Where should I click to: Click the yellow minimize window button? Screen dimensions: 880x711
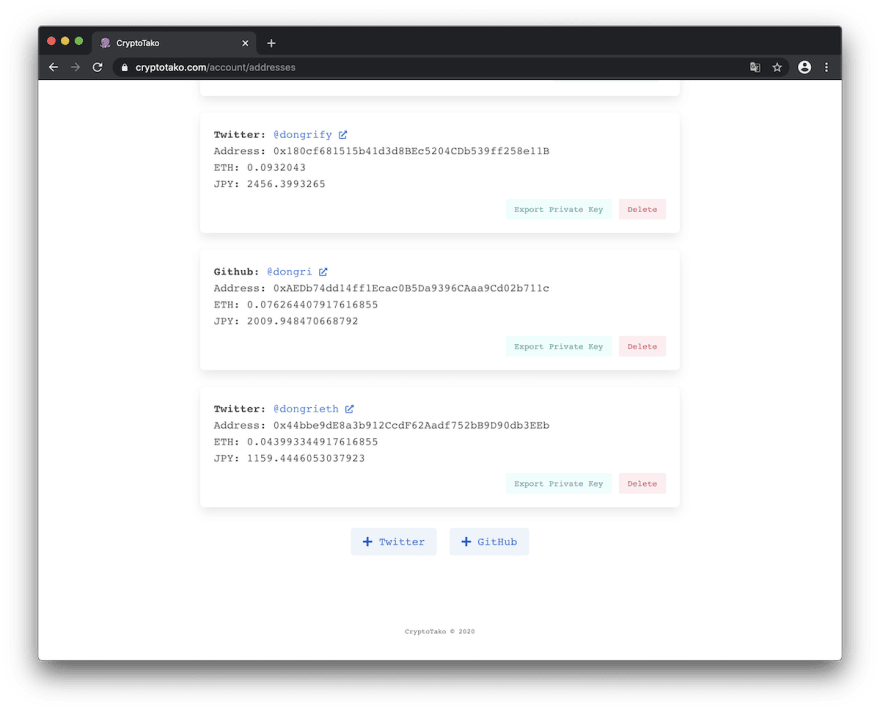pos(65,41)
